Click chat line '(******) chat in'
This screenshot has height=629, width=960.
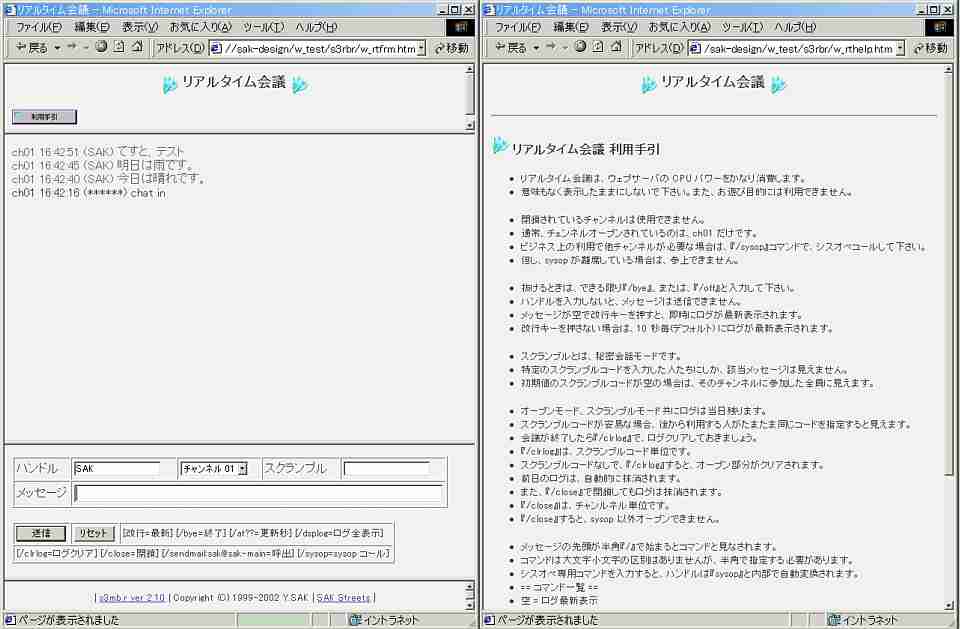[88, 193]
